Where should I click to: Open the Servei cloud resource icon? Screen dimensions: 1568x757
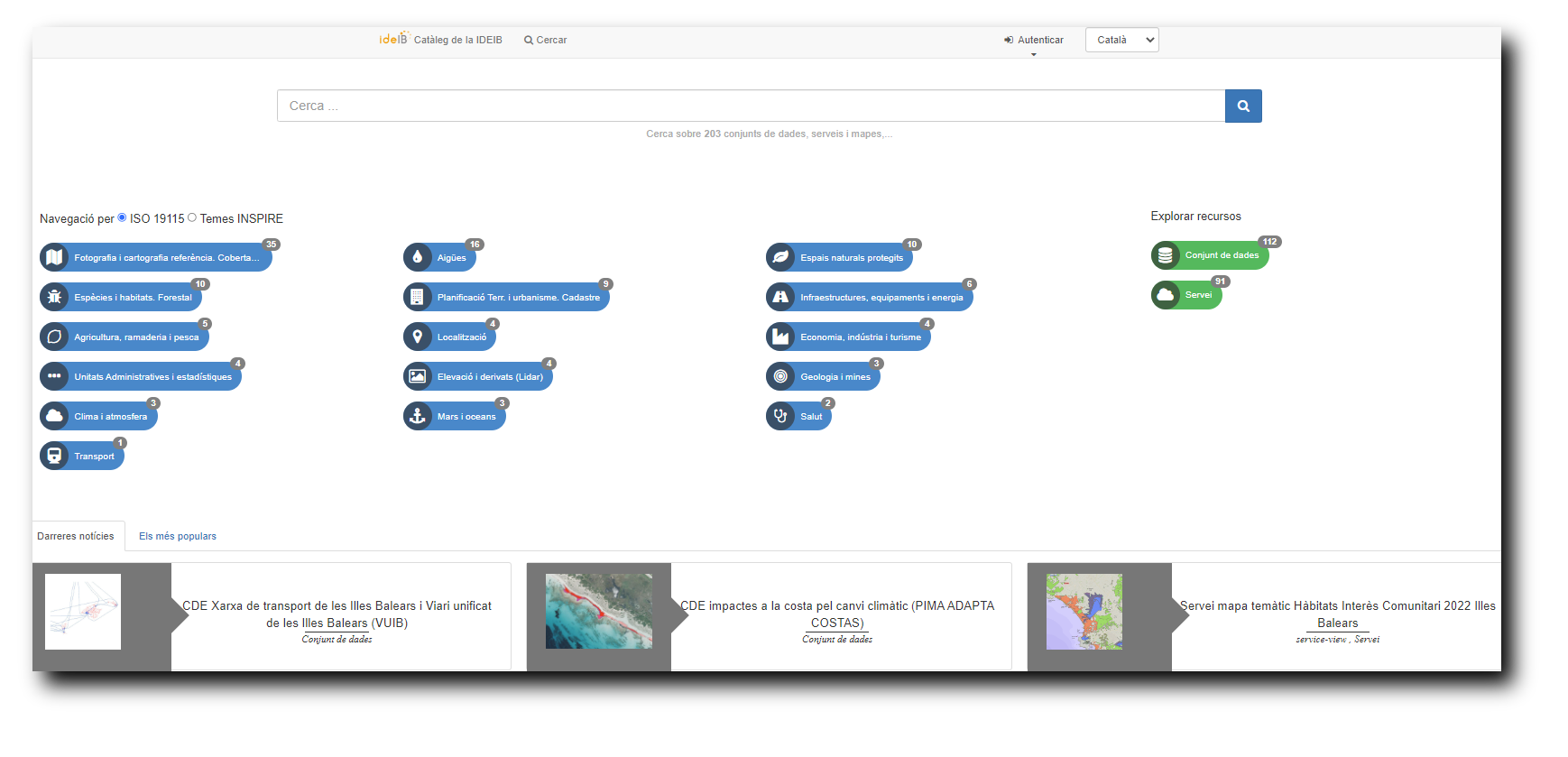tap(1166, 295)
